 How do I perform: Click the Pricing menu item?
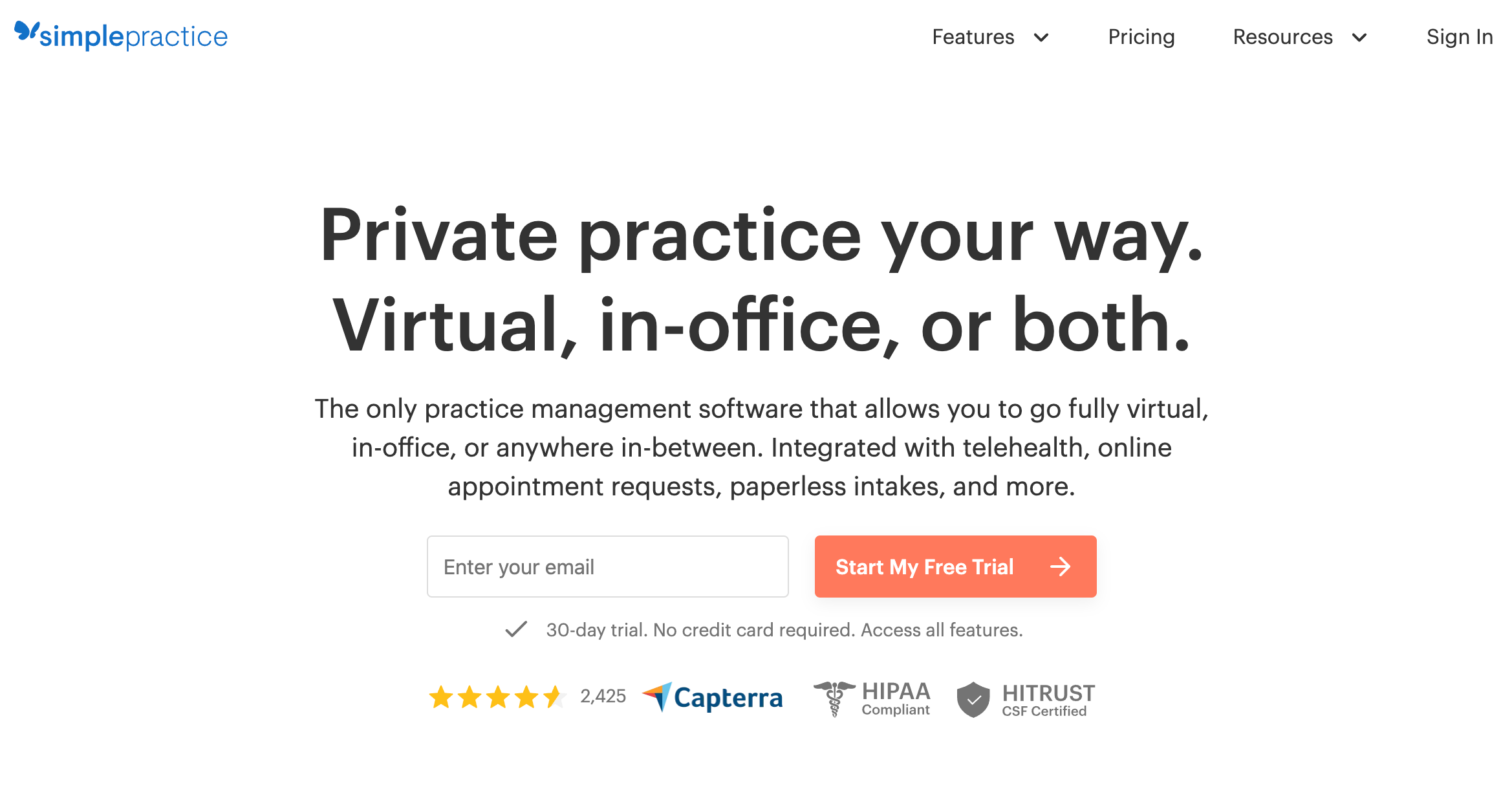point(1142,36)
